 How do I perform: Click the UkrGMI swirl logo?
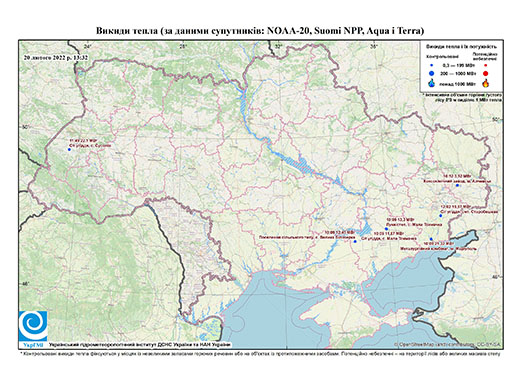click(x=33, y=326)
